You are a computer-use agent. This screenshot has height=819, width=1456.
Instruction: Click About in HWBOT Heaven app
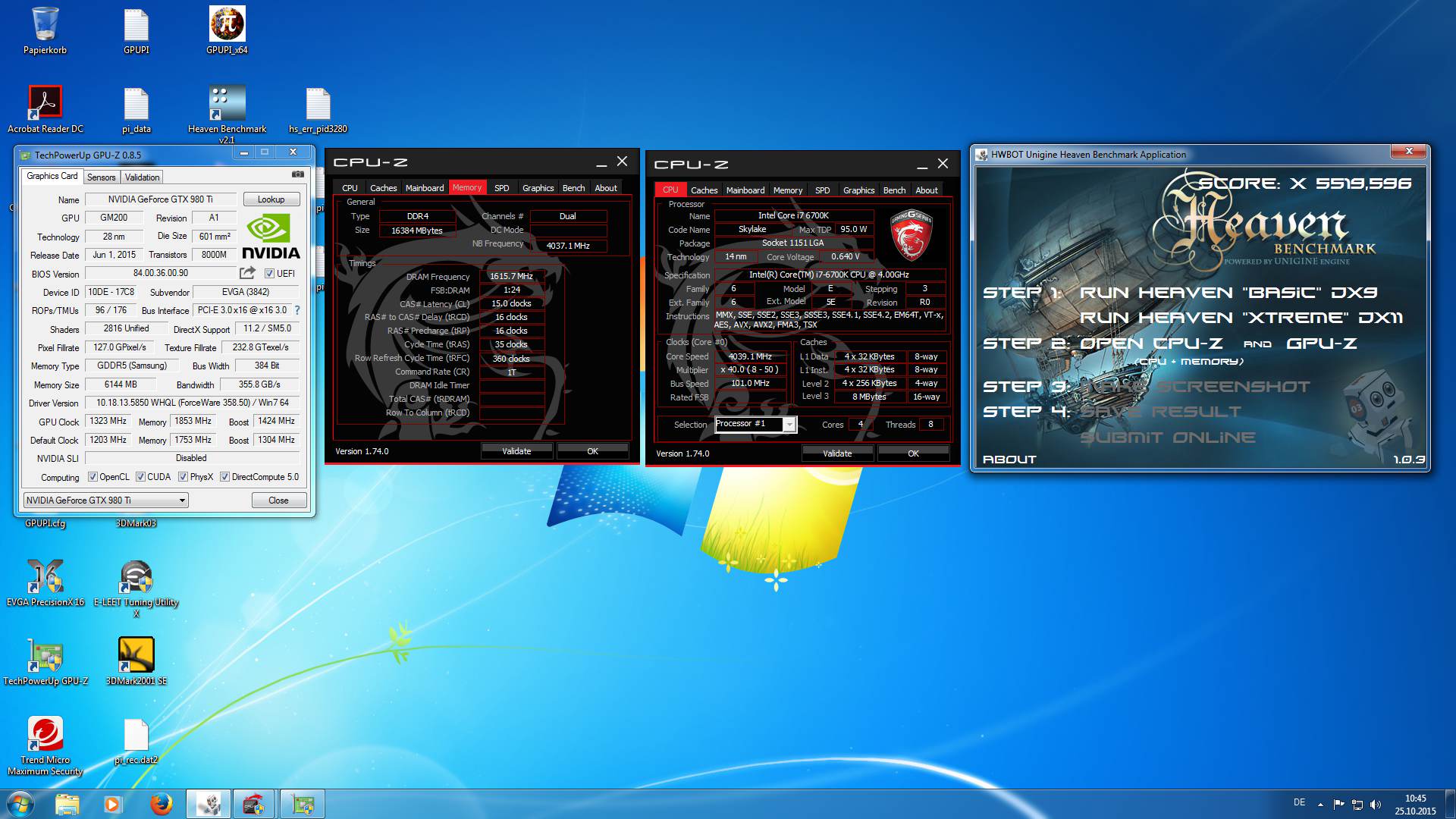[1009, 460]
